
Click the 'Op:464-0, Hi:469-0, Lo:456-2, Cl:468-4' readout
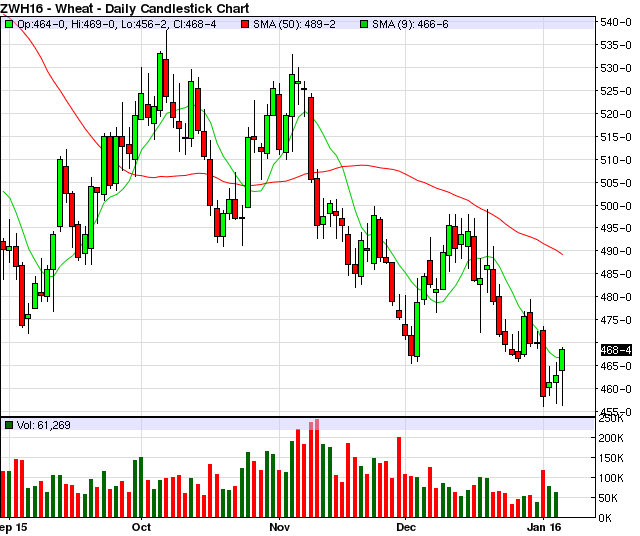117,24
